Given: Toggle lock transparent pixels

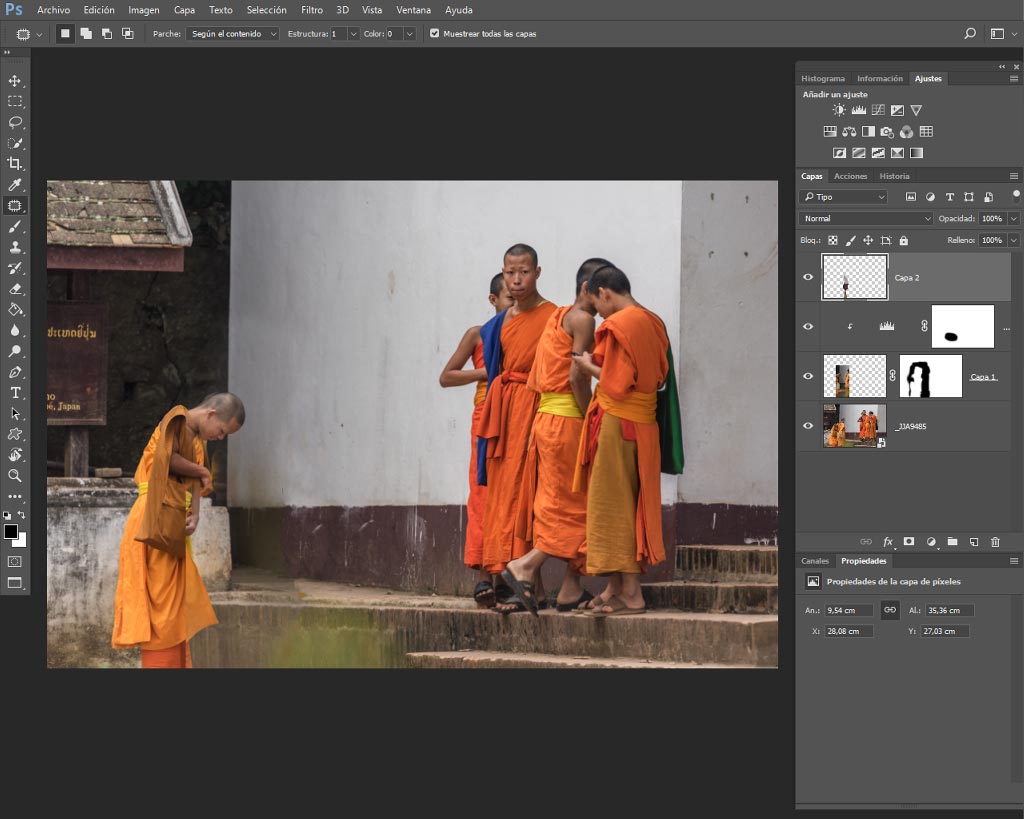Looking at the screenshot, I should click(x=833, y=240).
